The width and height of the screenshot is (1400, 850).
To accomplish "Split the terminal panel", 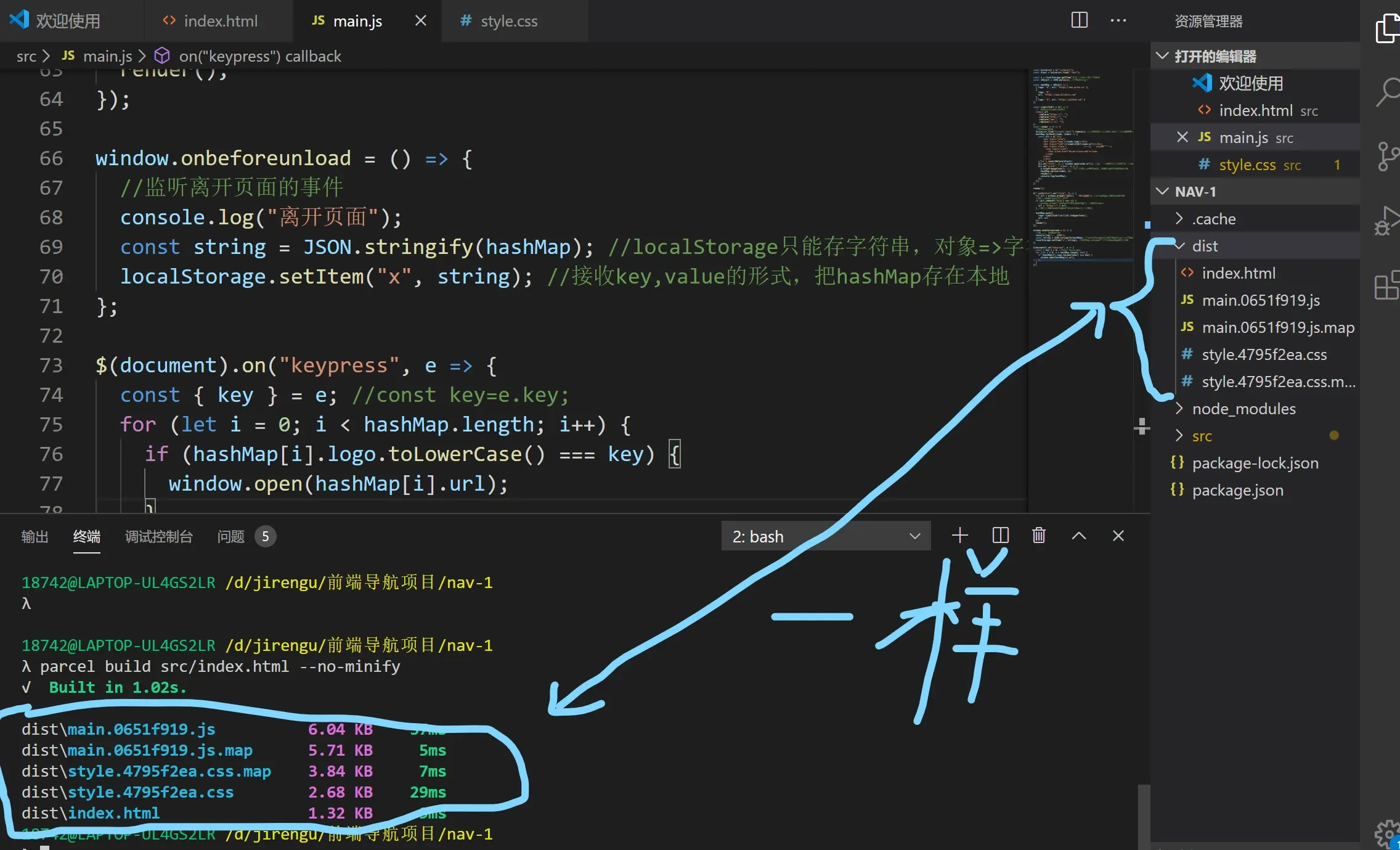I will click(x=1000, y=535).
